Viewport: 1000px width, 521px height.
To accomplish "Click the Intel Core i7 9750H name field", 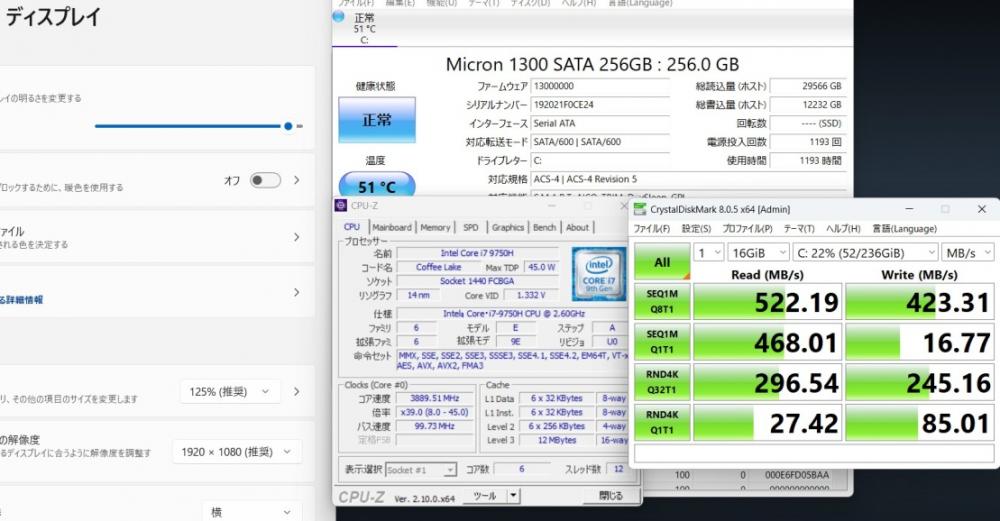I will [x=477, y=253].
